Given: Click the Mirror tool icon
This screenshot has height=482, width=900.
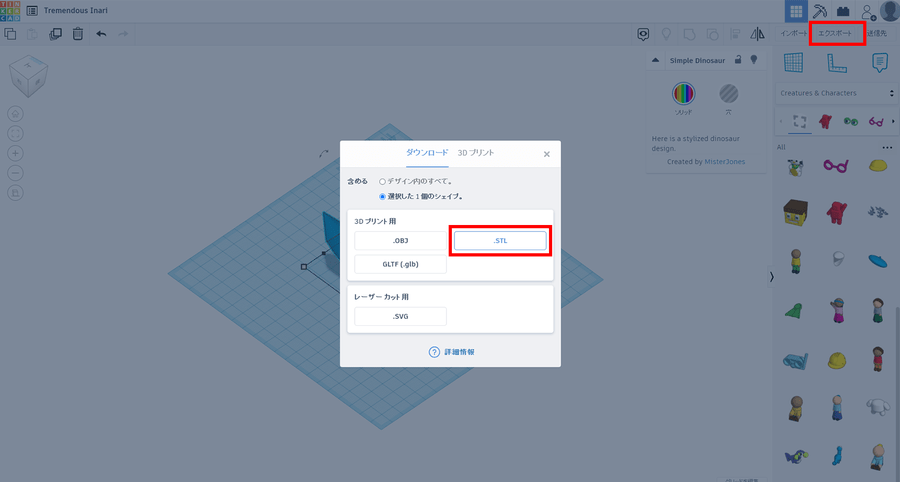Looking at the screenshot, I should pyautogui.click(x=757, y=34).
